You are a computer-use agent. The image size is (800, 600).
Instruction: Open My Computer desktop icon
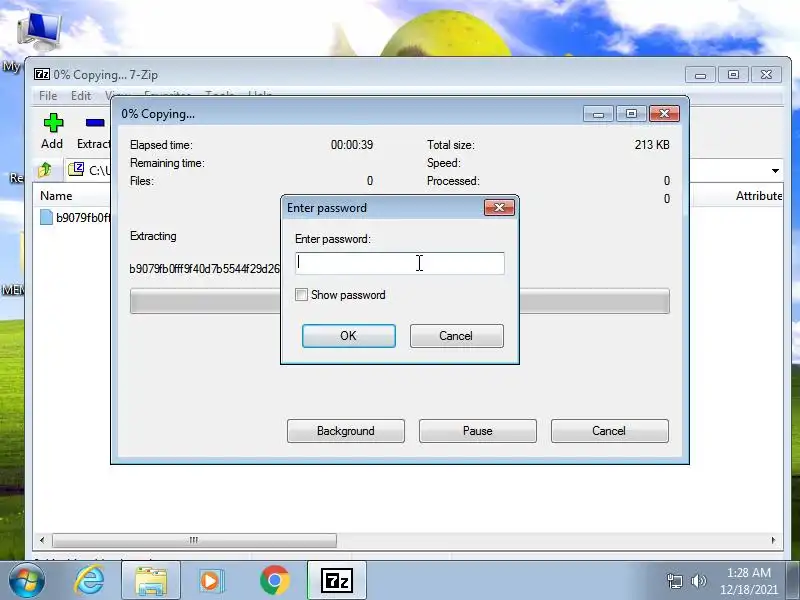[39, 32]
